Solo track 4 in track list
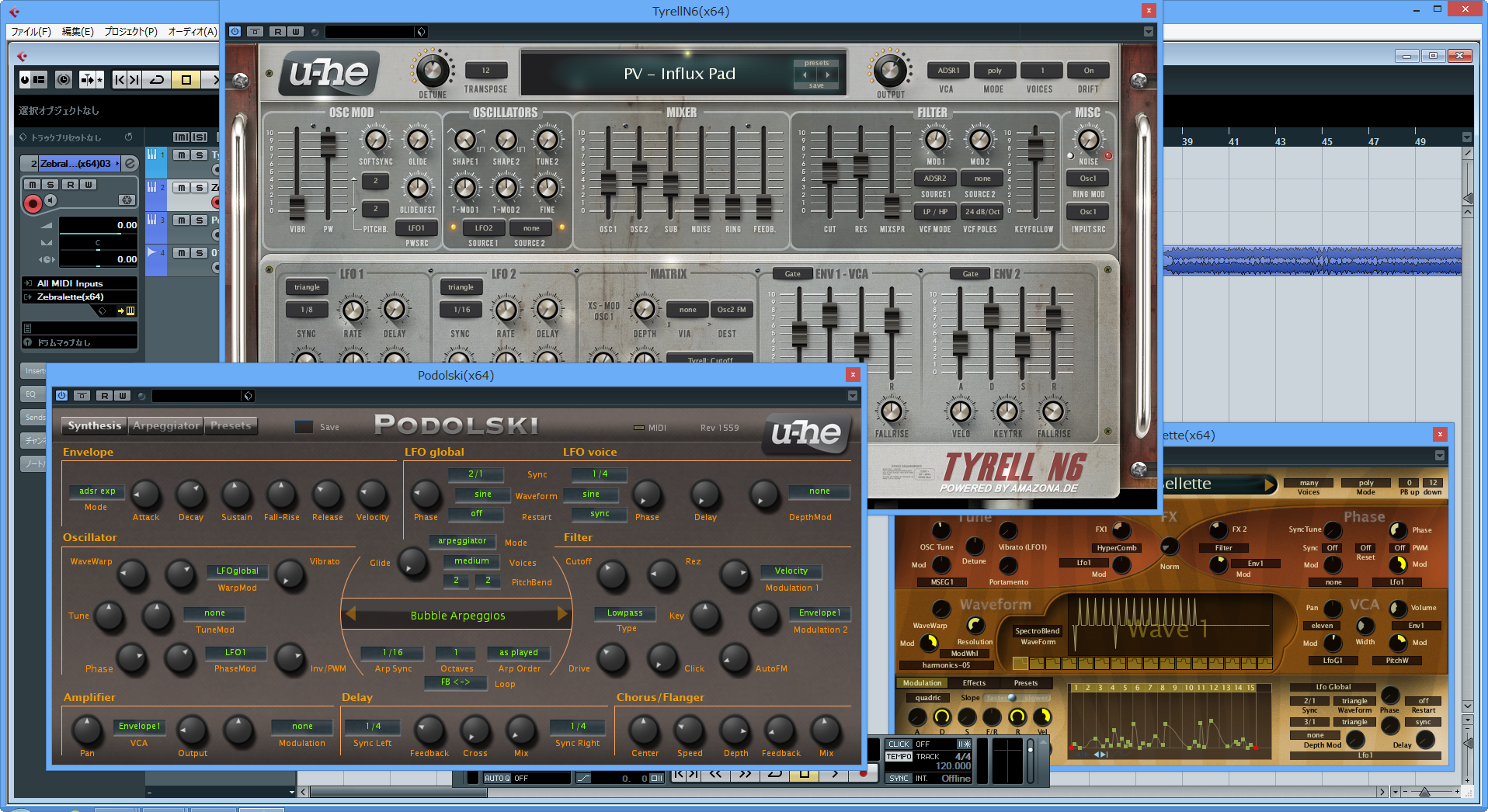 point(200,253)
